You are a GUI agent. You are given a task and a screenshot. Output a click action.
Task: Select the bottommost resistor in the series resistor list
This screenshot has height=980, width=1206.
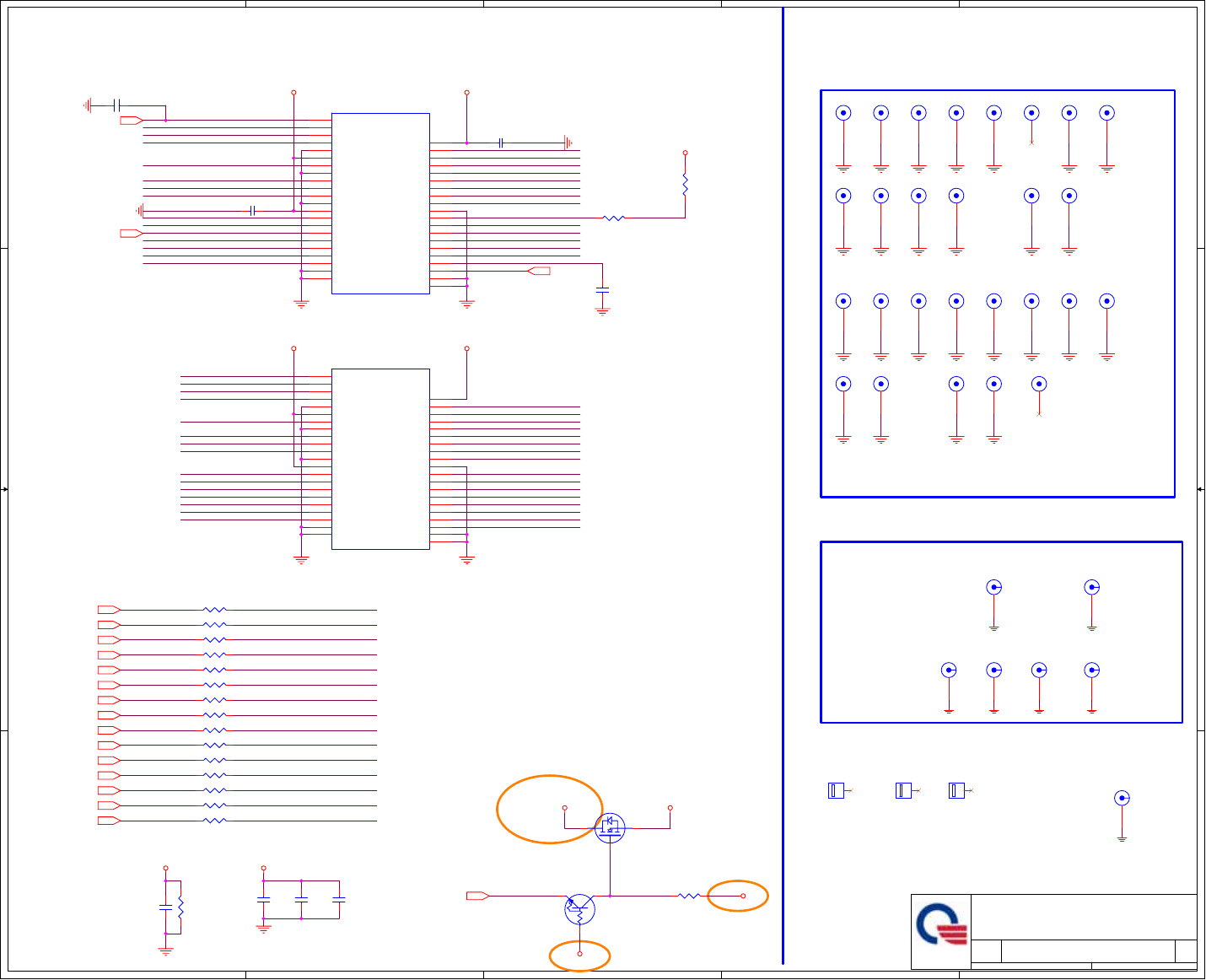pos(215,820)
